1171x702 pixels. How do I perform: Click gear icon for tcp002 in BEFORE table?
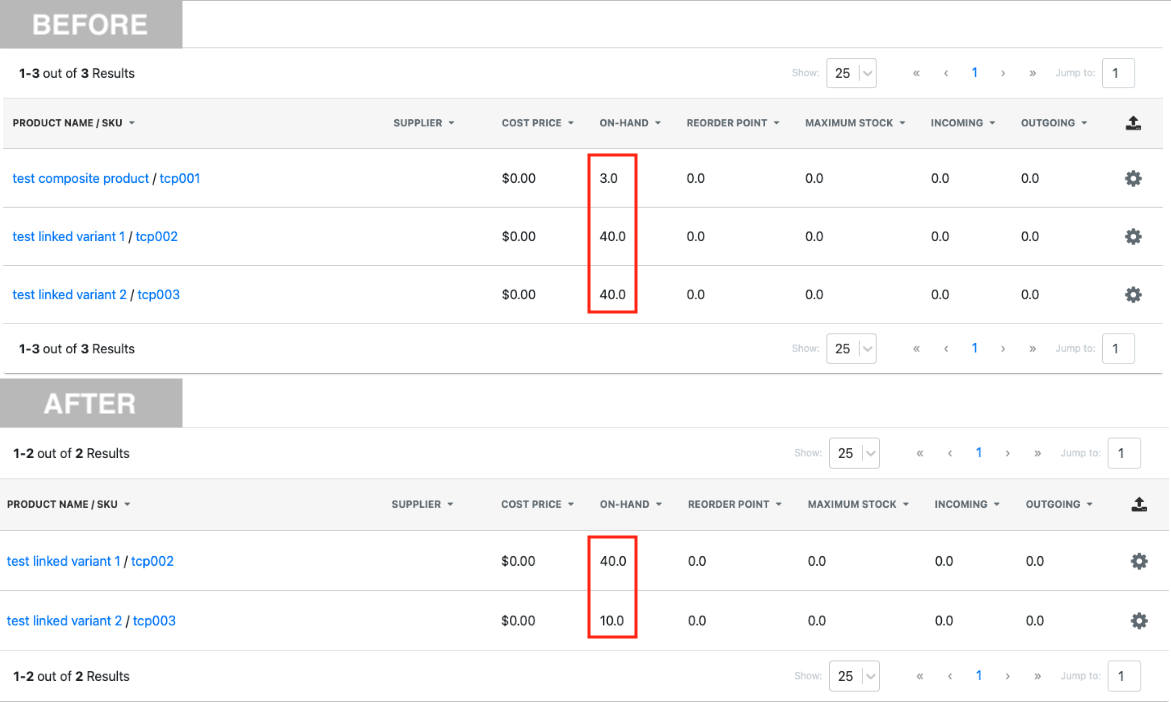coord(1133,237)
